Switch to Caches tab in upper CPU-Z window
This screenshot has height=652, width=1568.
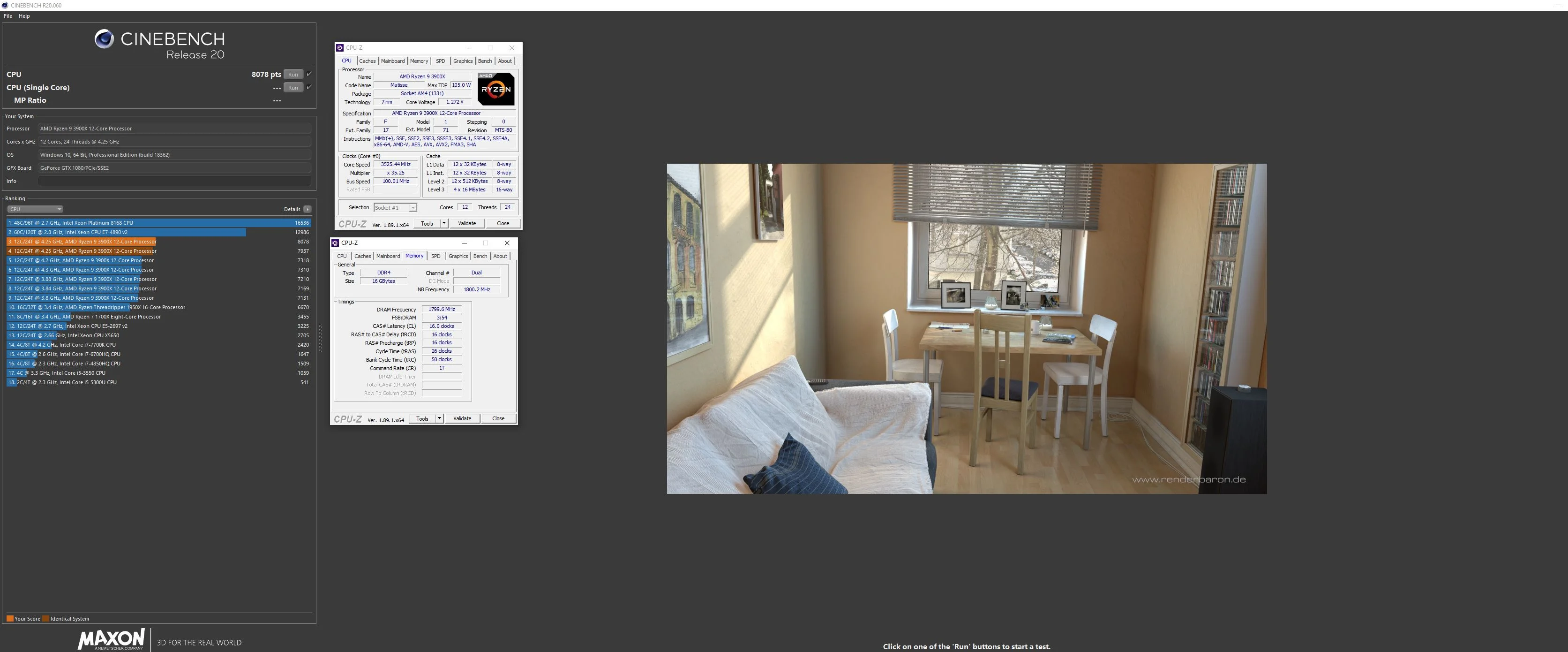pyautogui.click(x=367, y=61)
